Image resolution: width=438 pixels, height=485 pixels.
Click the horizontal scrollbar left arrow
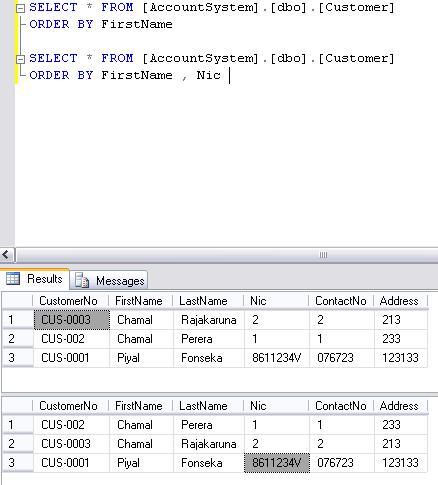6,255
